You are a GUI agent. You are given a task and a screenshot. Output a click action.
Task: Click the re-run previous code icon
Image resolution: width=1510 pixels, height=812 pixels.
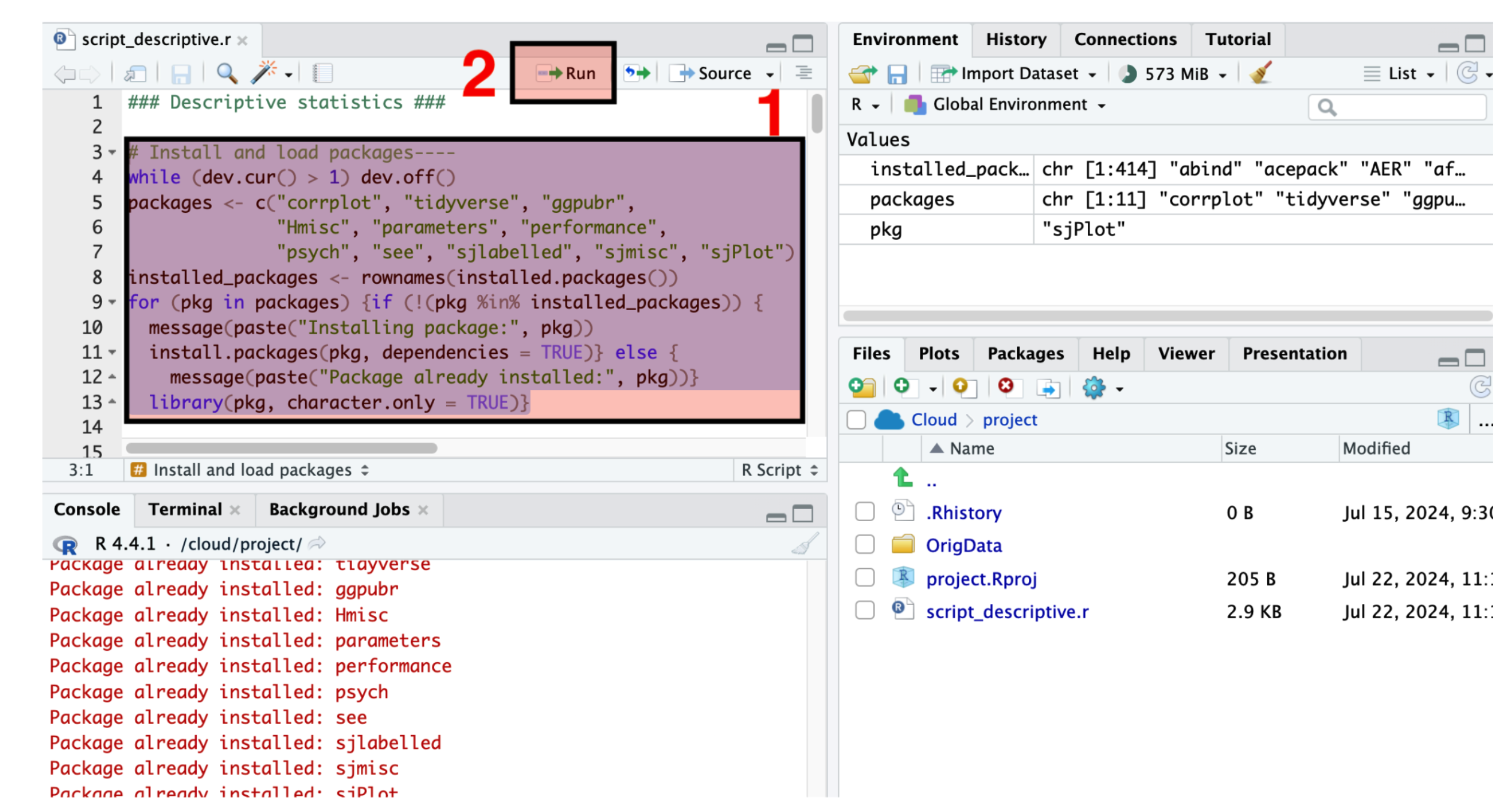[637, 73]
